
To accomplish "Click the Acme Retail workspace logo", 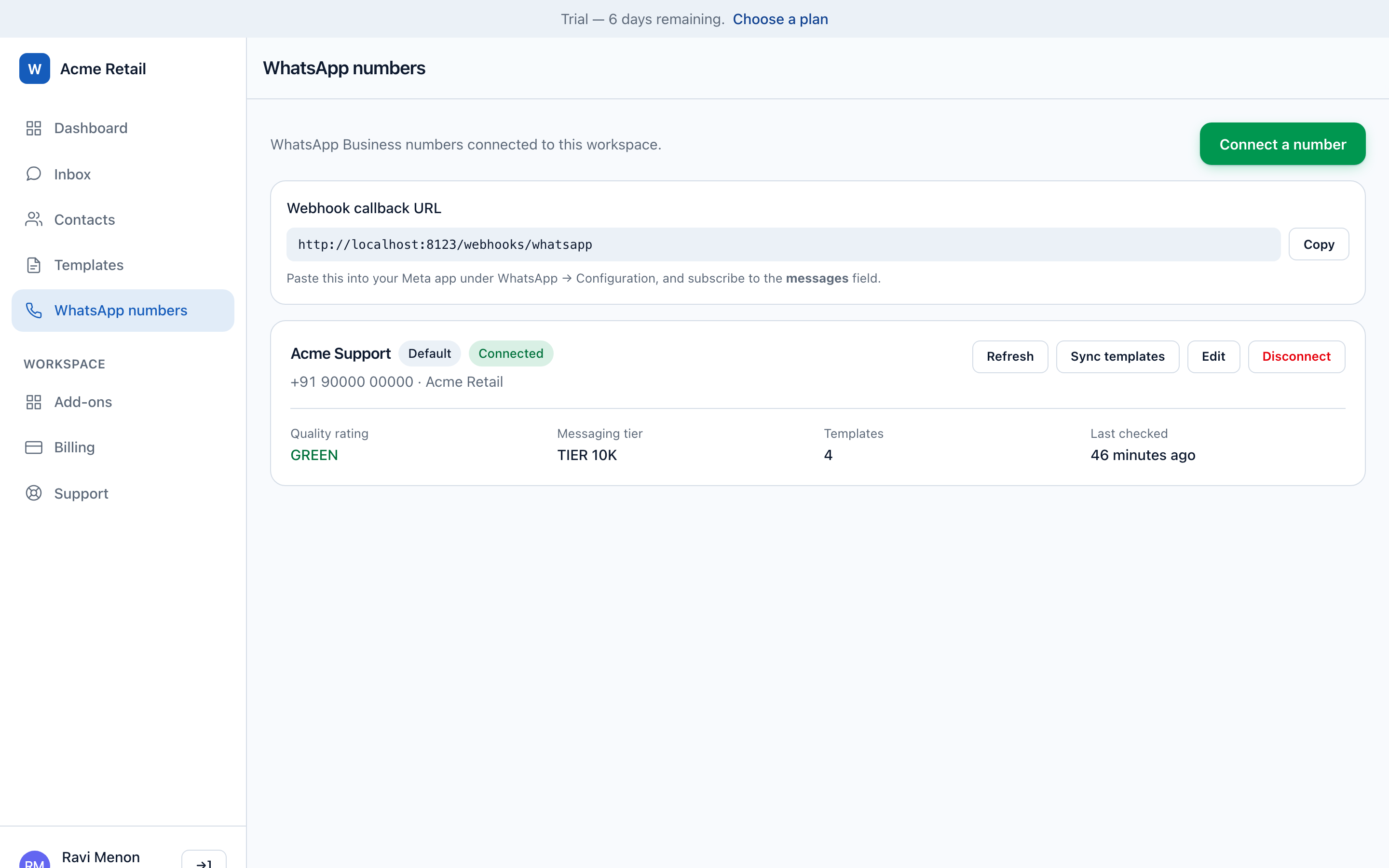I will tap(34, 69).
